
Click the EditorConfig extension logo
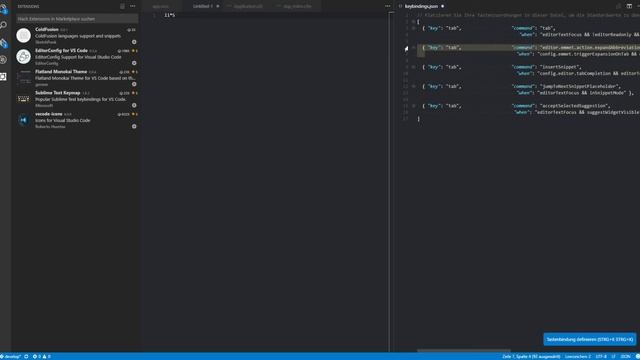(x=24, y=56)
